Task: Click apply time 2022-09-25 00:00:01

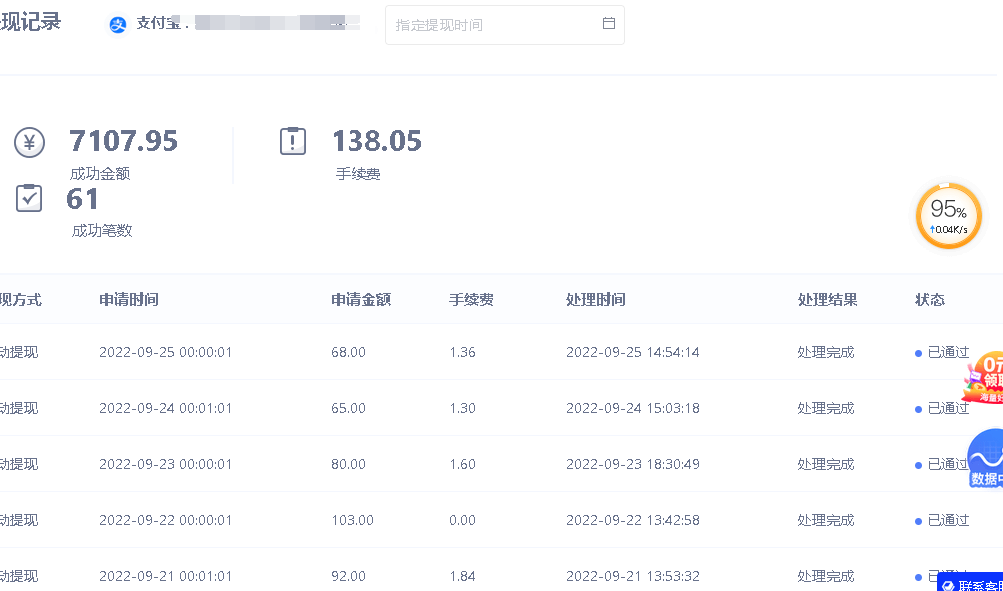Action: 166,352
